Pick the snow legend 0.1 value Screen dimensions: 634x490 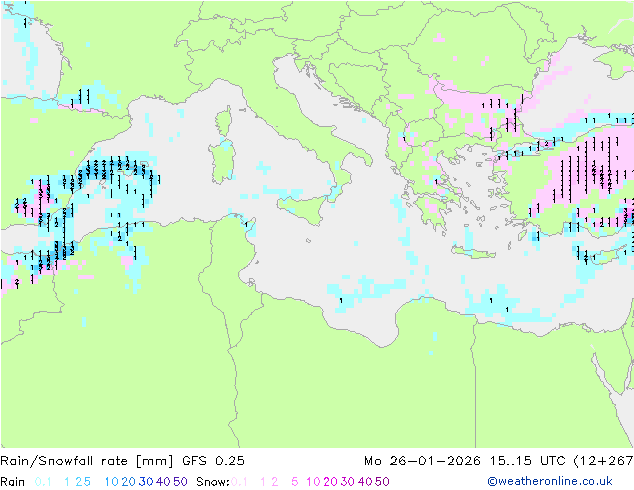point(239,482)
